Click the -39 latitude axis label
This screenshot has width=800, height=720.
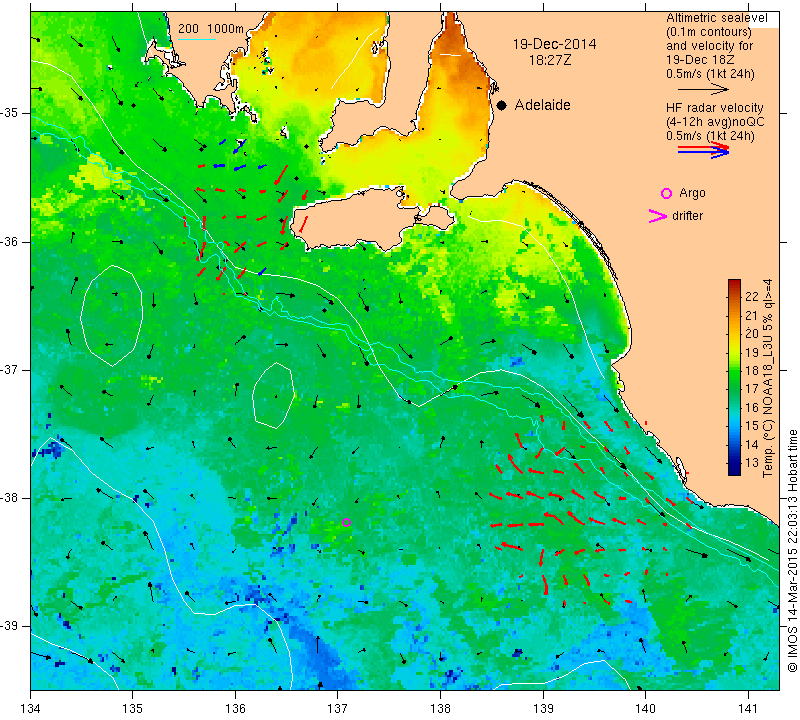coord(11,626)
